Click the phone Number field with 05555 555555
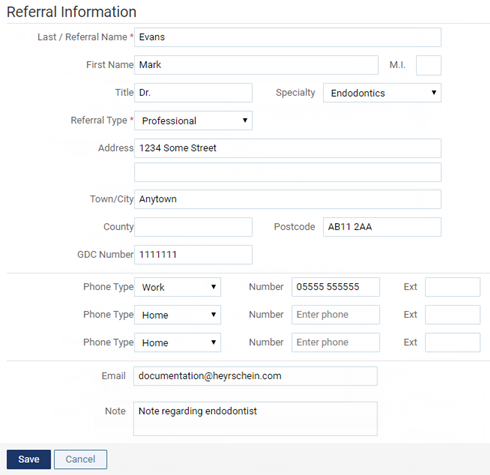 [335, 287]
